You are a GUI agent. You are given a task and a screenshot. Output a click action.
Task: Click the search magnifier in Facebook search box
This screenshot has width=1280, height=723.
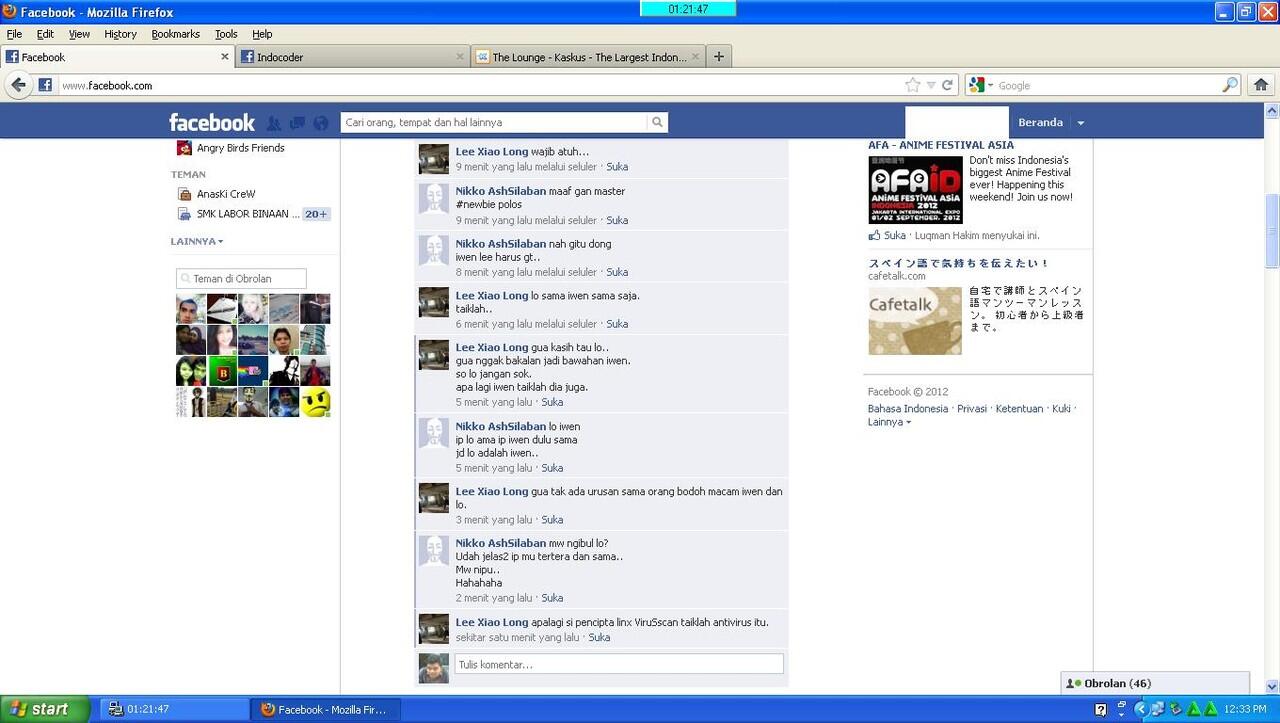pos(657,122)
